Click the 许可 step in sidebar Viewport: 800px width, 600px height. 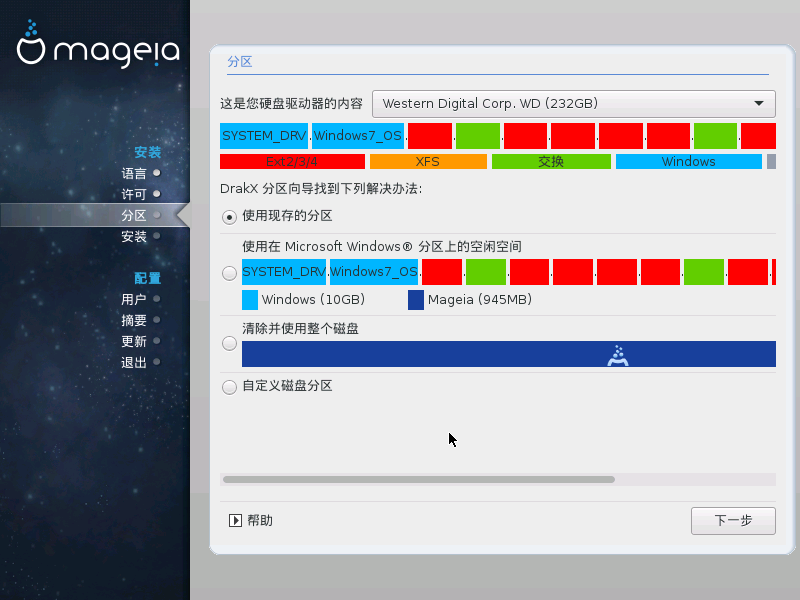pyautogui.click(x=134, y=194)
